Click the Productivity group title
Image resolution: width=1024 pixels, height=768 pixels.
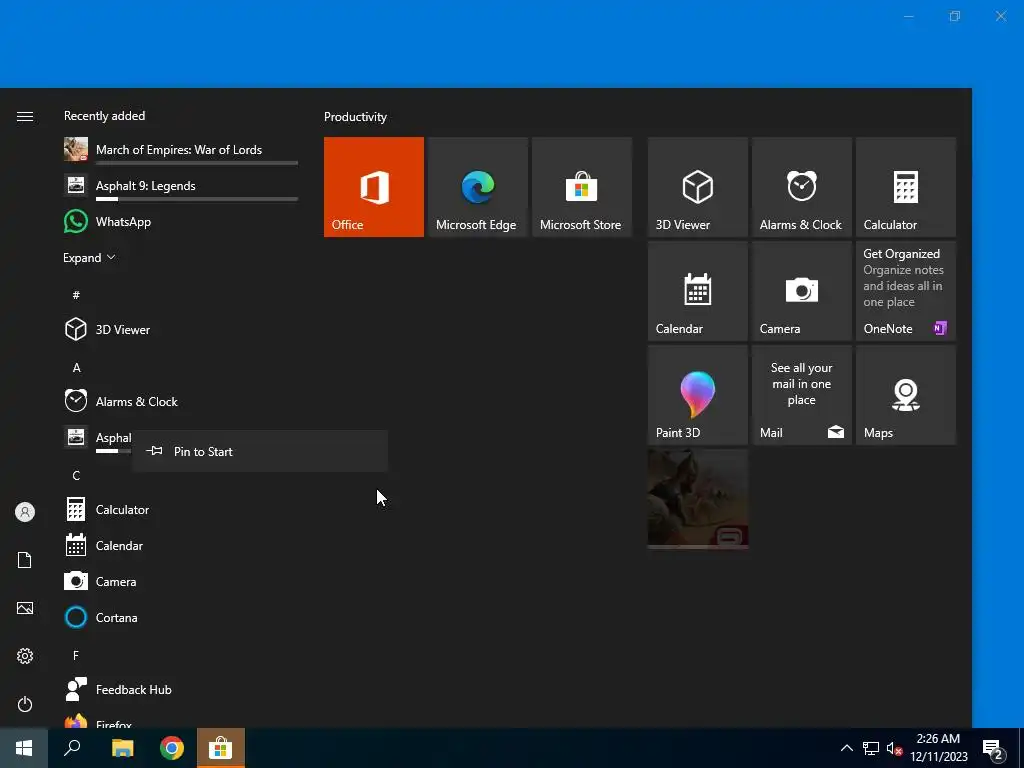[x=355, y=117]
